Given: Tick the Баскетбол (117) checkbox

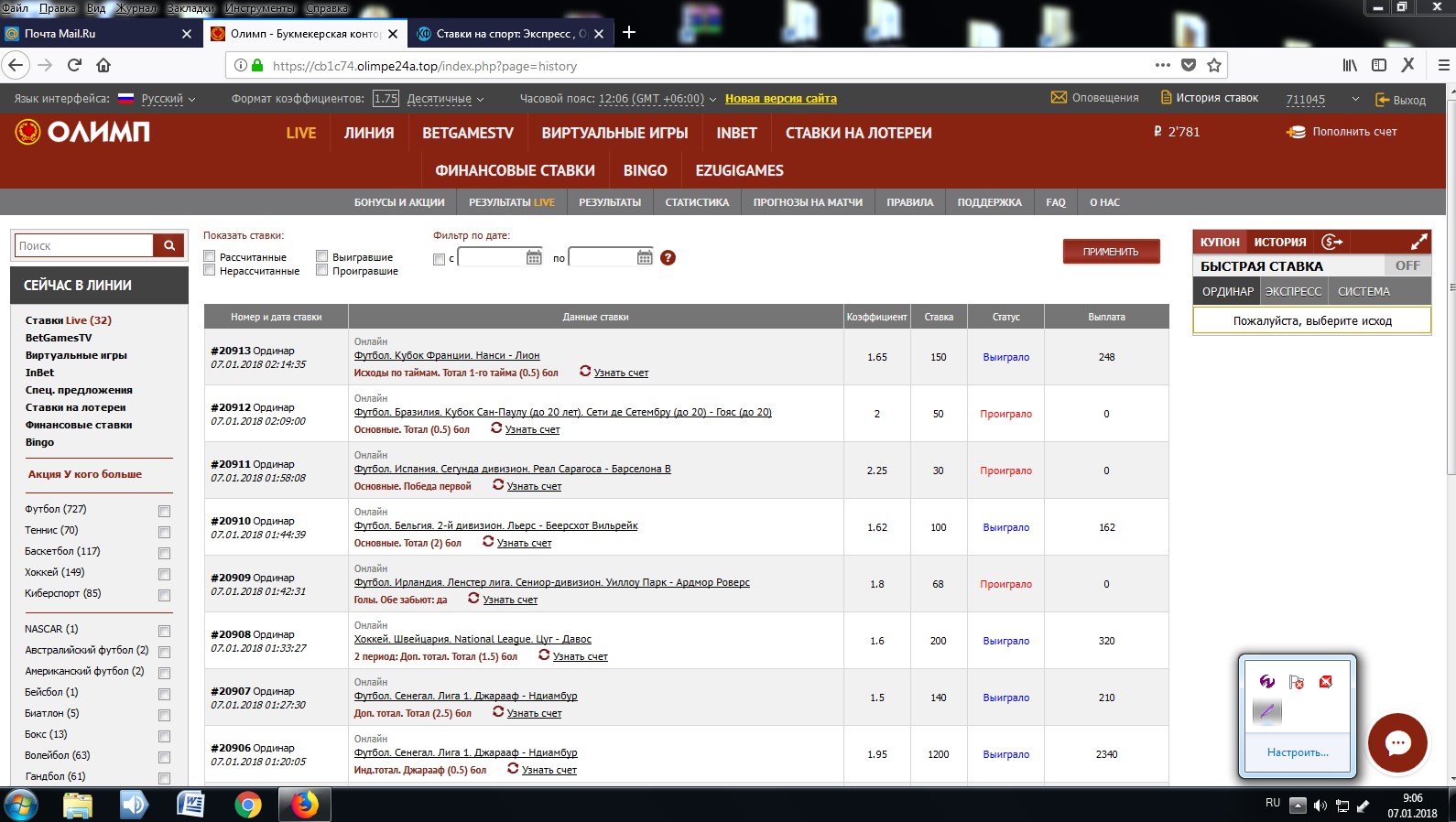Looking at the screenshot, I should 164,553.
